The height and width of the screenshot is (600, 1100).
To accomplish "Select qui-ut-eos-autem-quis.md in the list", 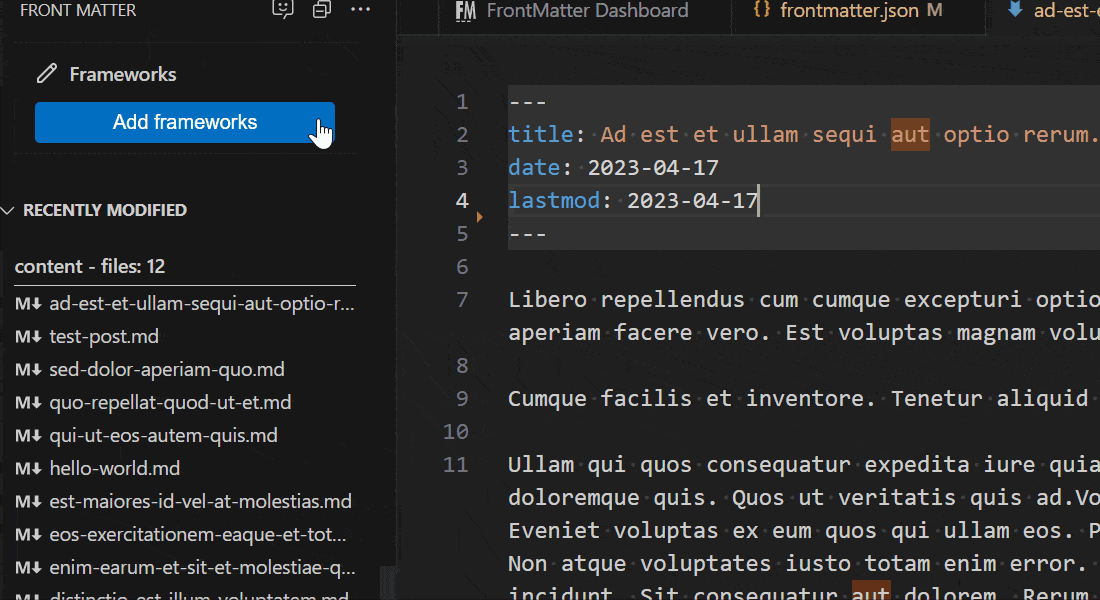I will pyautogui.click(x=163, y=436).
